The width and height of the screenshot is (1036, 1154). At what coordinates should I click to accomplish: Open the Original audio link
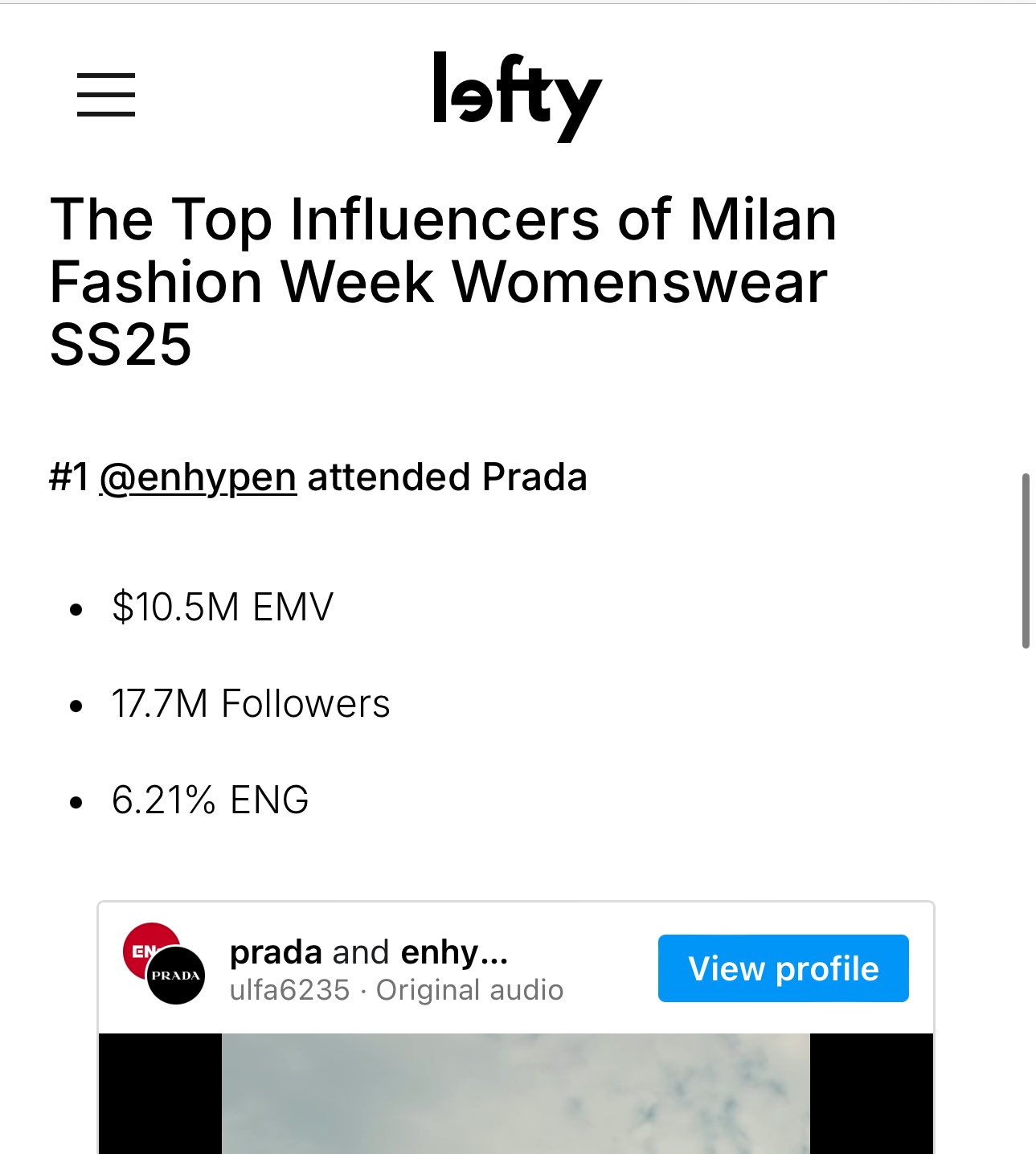(x=470, y=990)
